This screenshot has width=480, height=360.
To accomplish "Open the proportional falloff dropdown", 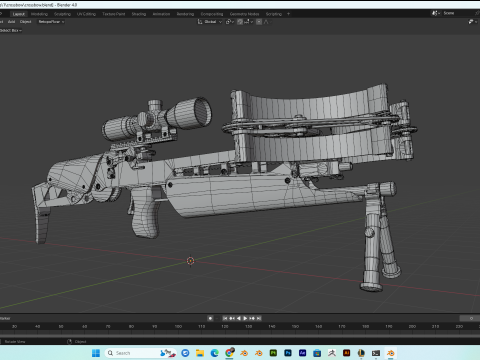I will [267, 22].
